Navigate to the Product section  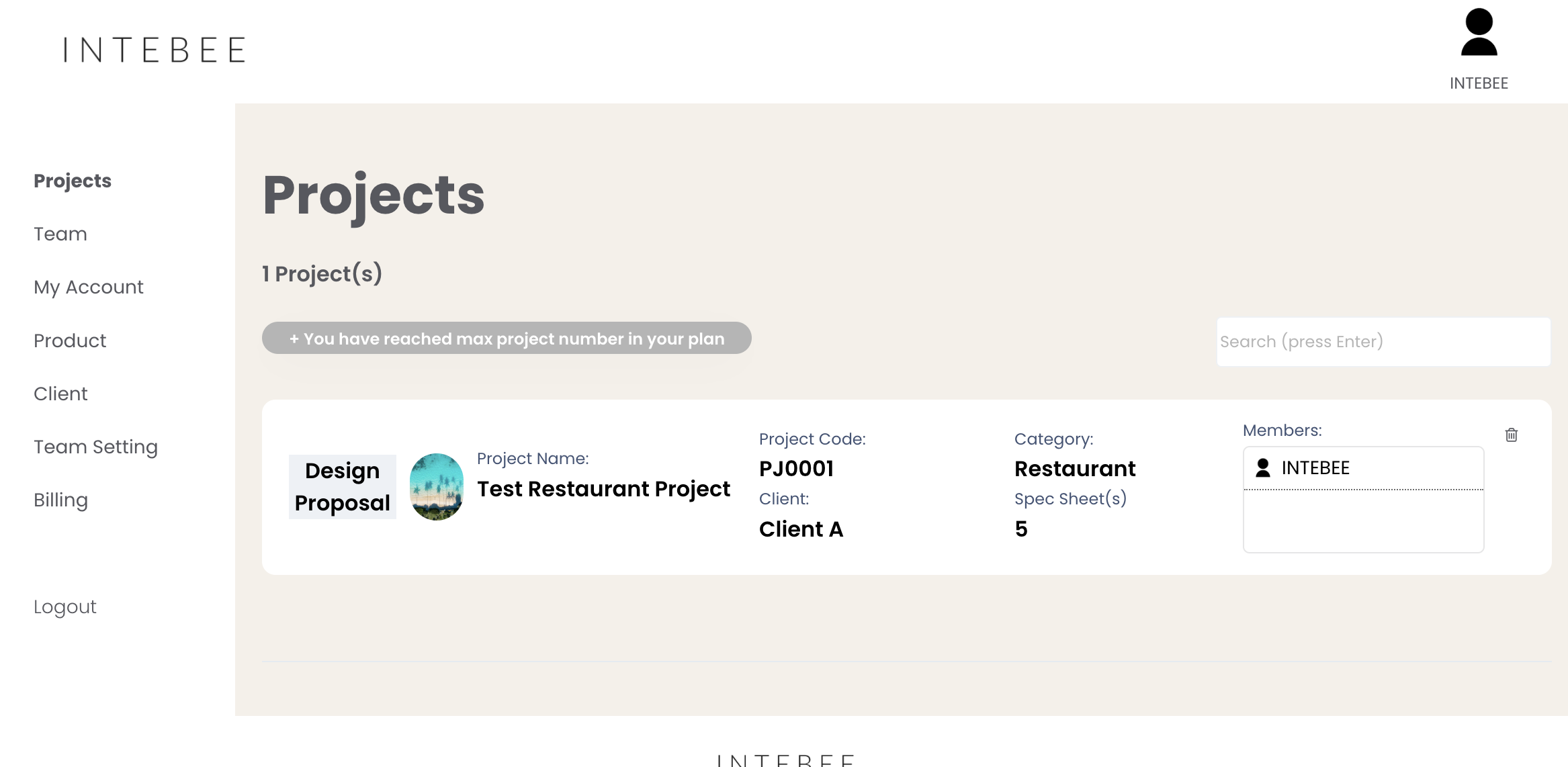pos(70,341)
